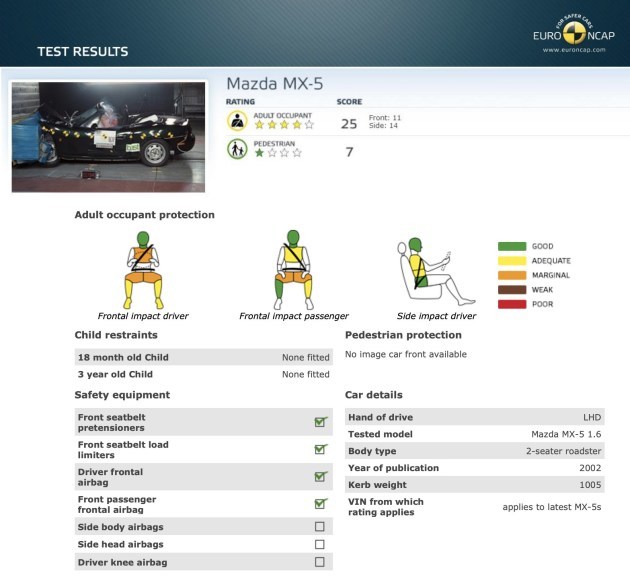
Task: Click the tested model 'Mazda MX-5 1.6'
Action: pyautogui.click(x=566, y=434)
